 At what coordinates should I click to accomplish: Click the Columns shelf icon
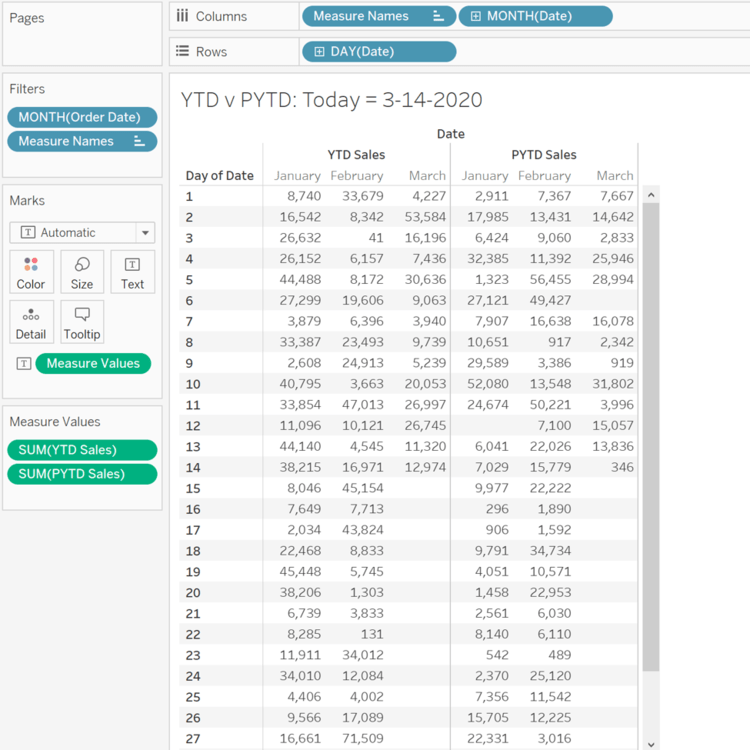coord(182,16)
